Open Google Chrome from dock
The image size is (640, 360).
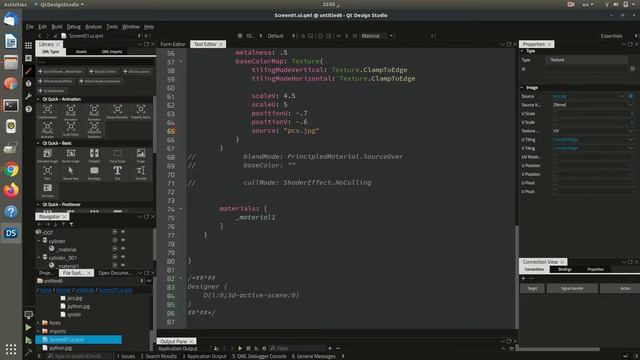[11, 169]
